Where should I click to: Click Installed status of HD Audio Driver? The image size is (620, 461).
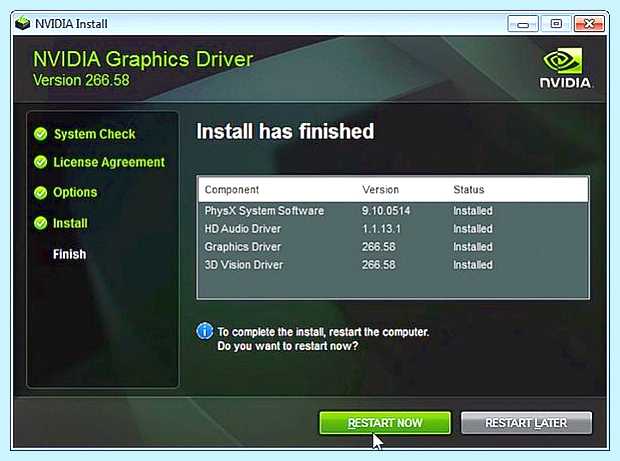473,229
